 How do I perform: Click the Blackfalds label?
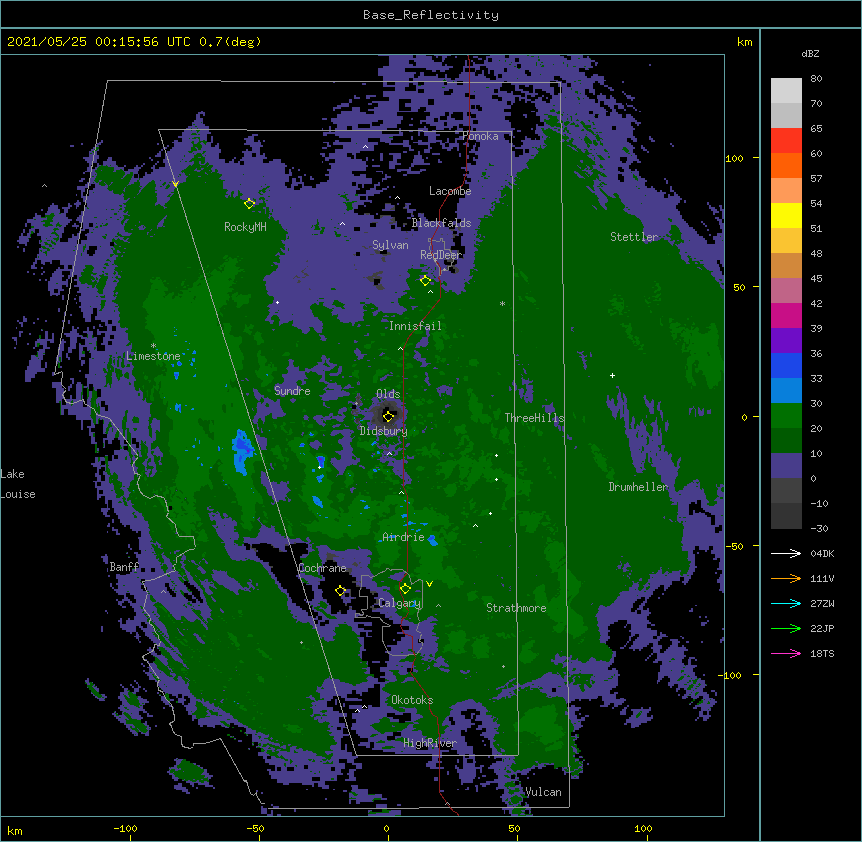click(x=441, y=223)
